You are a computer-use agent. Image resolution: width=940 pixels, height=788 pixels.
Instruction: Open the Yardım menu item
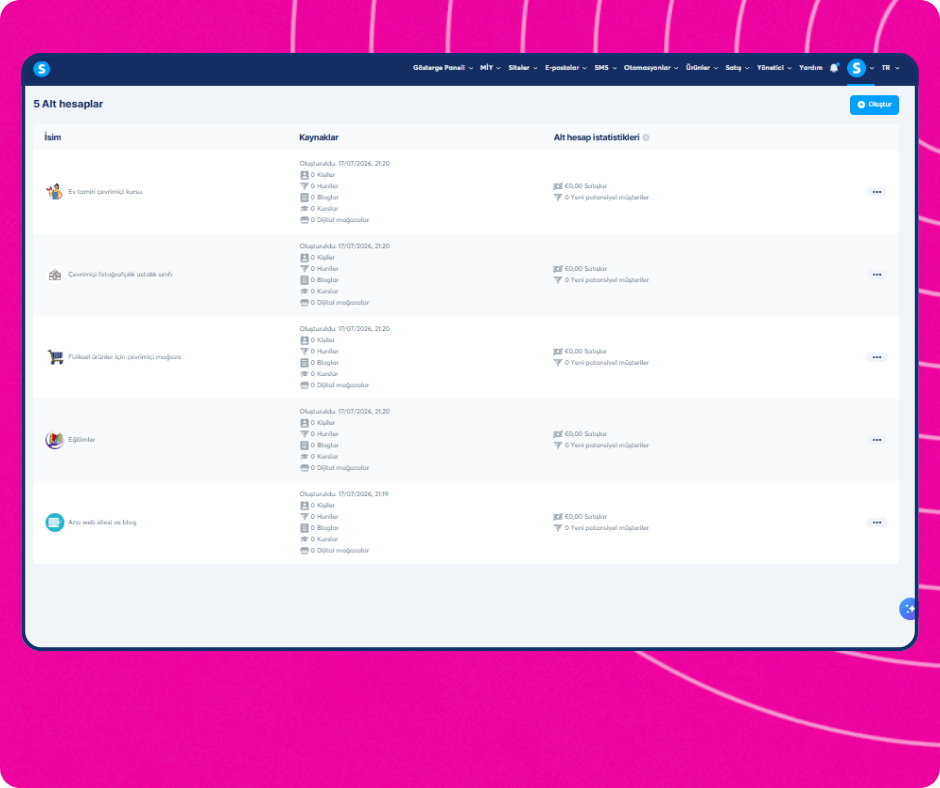(x=811, y=68)
